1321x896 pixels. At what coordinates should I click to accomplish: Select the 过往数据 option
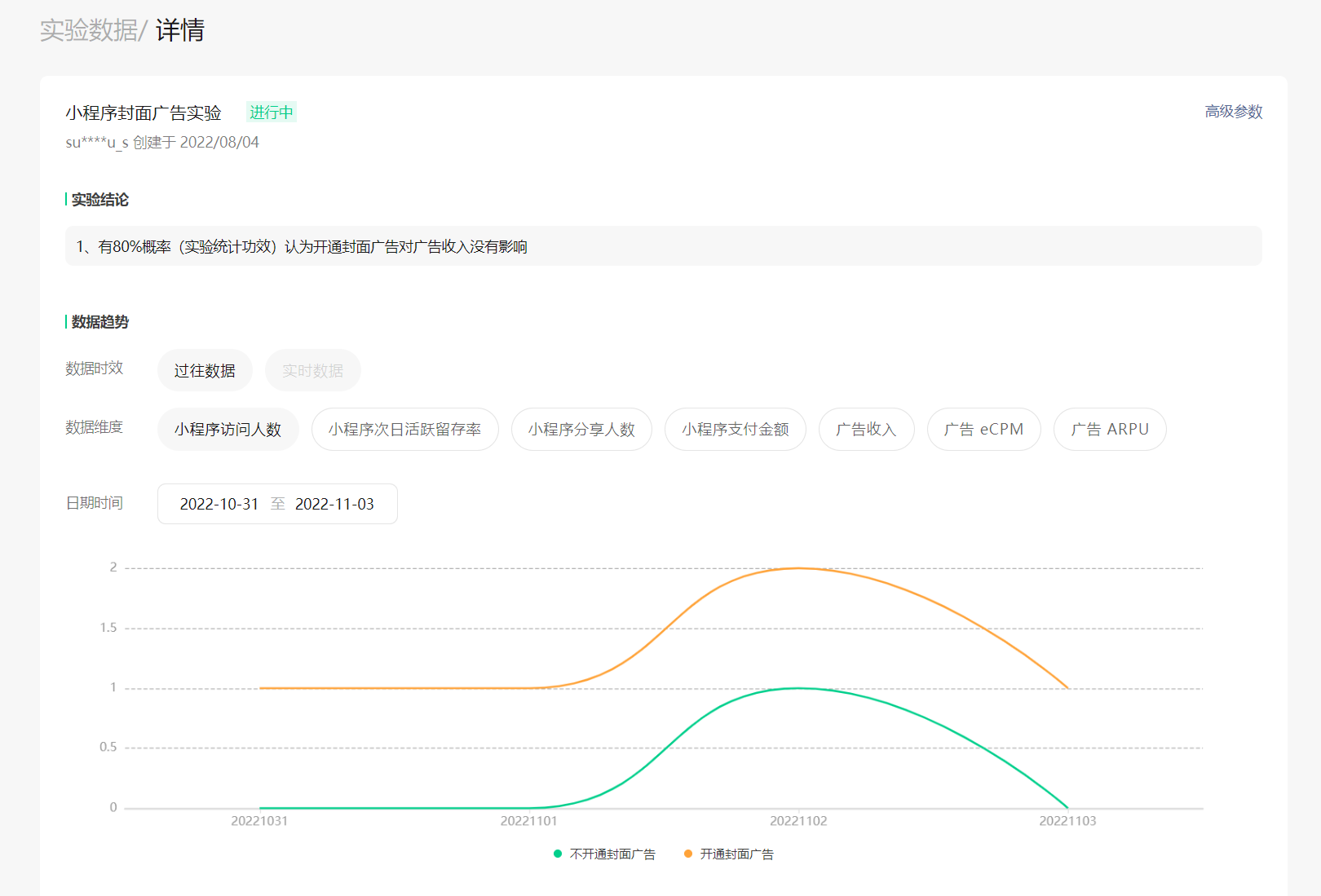coord(205,371)
